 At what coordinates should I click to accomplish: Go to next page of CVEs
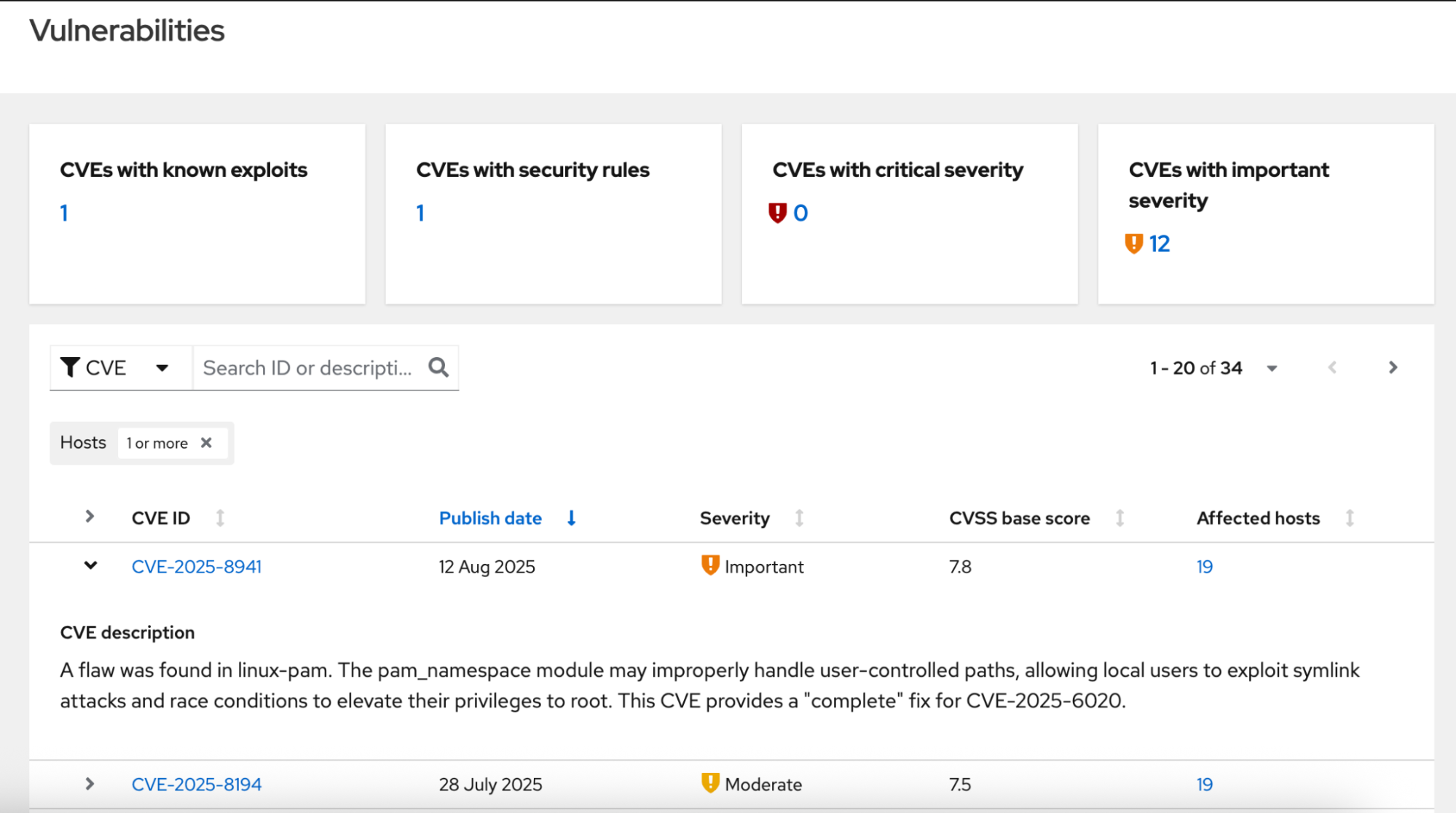click(1393, 367)
